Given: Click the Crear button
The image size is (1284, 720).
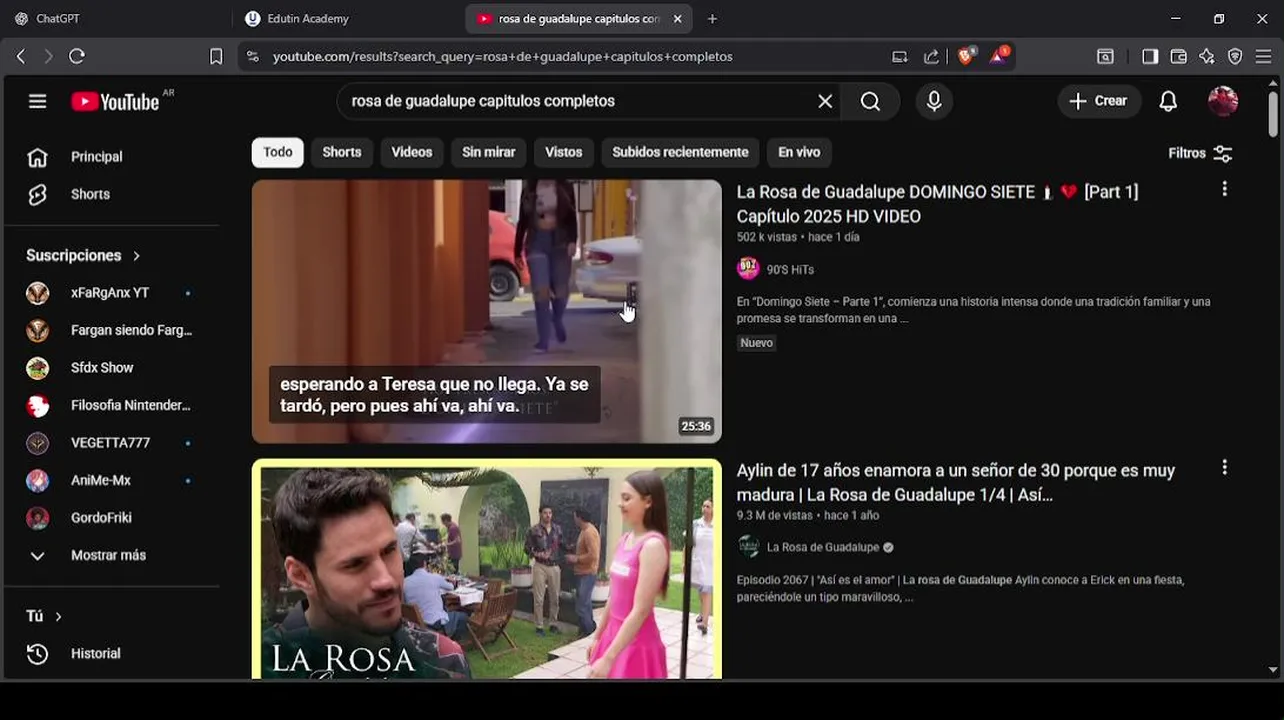Looking at the screenshot, I should click(1099, 101).
